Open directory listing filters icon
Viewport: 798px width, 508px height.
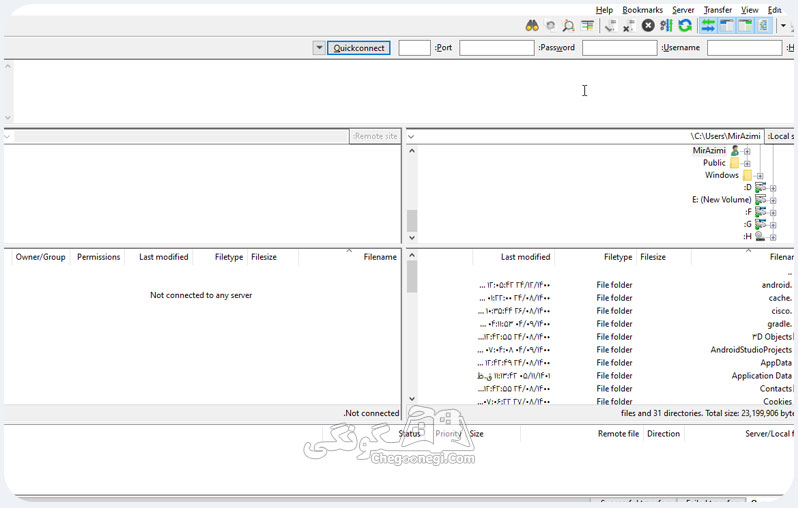point(588,25)
